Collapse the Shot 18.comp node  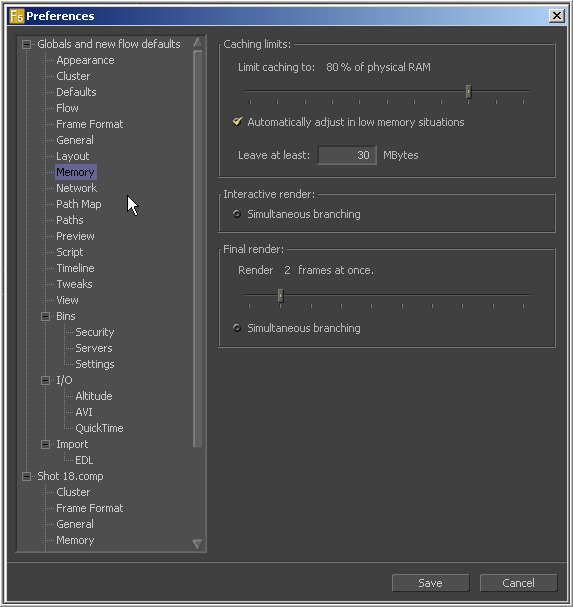tap(26, 476)
